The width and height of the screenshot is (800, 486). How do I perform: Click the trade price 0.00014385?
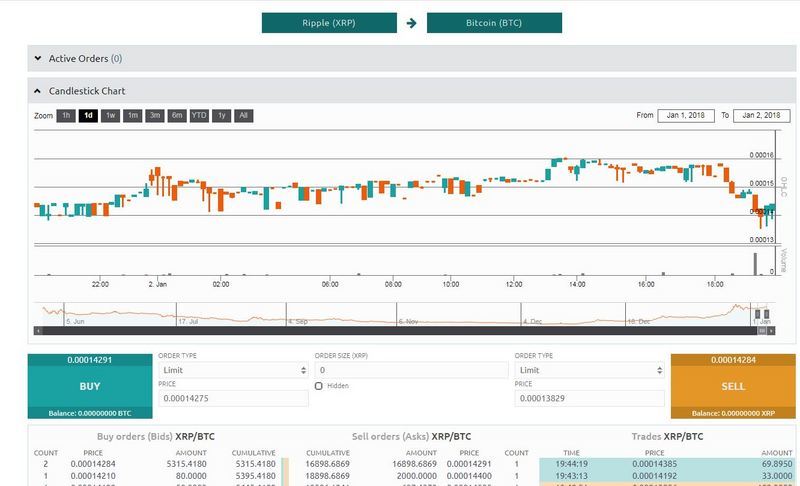click(x=655, y=464)
